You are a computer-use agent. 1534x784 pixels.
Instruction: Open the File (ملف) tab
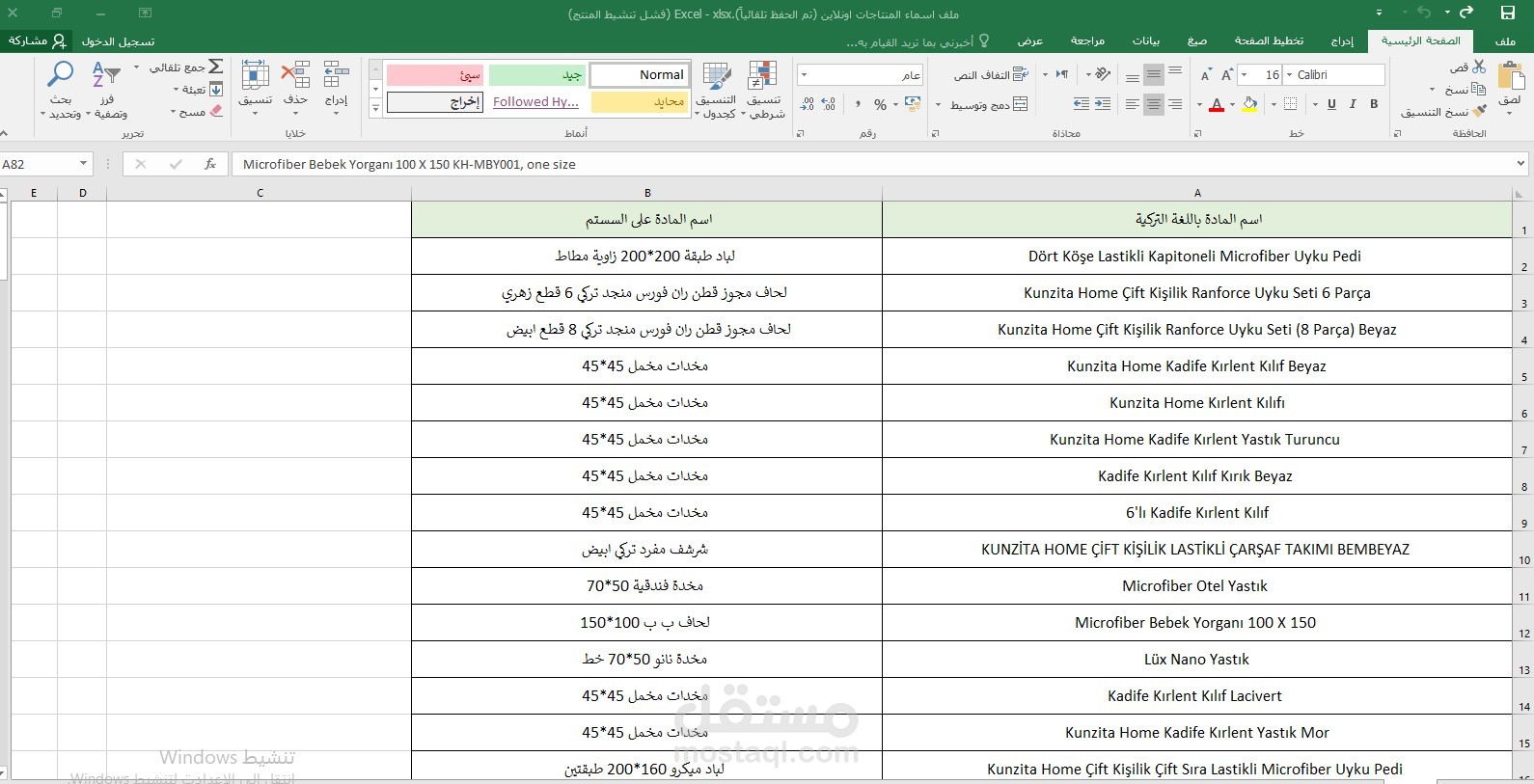point(1505,41)
